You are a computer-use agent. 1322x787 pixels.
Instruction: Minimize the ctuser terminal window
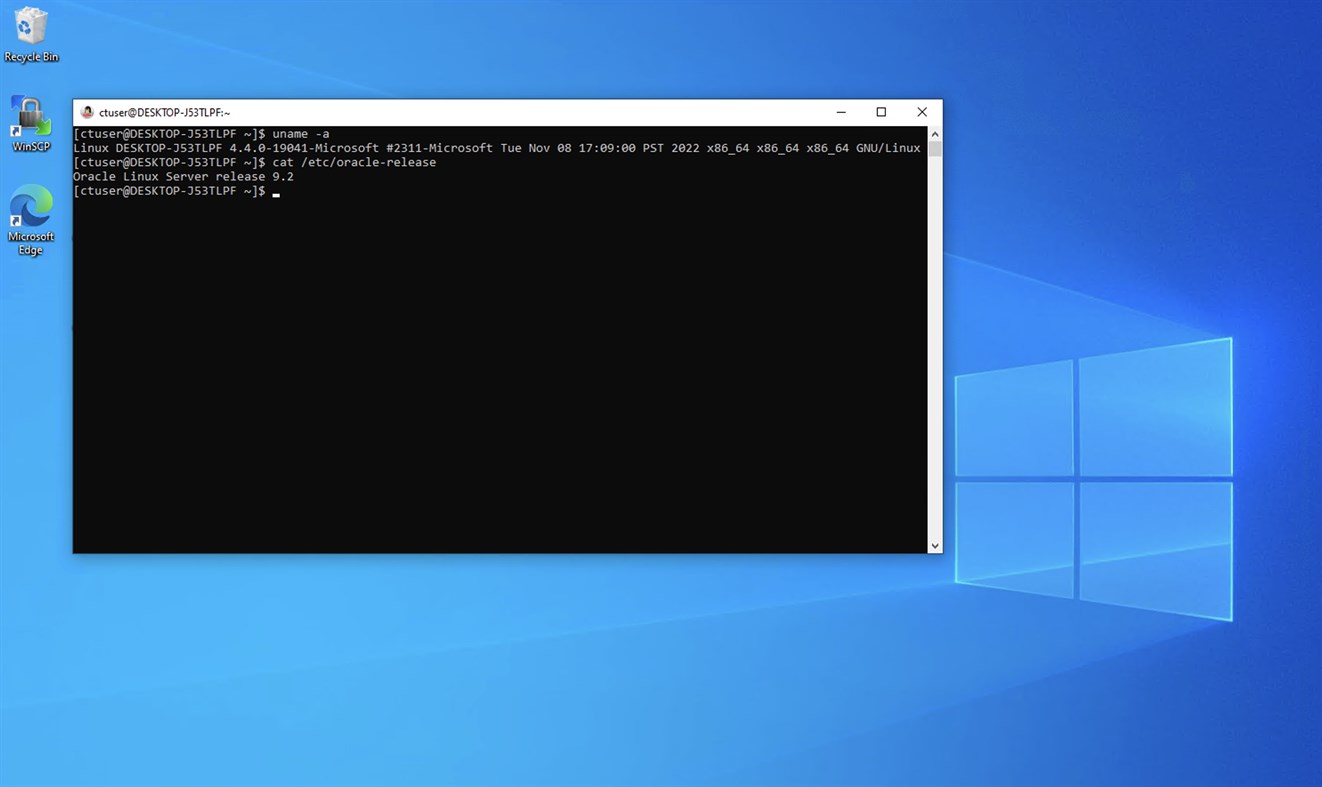point(841,112)
